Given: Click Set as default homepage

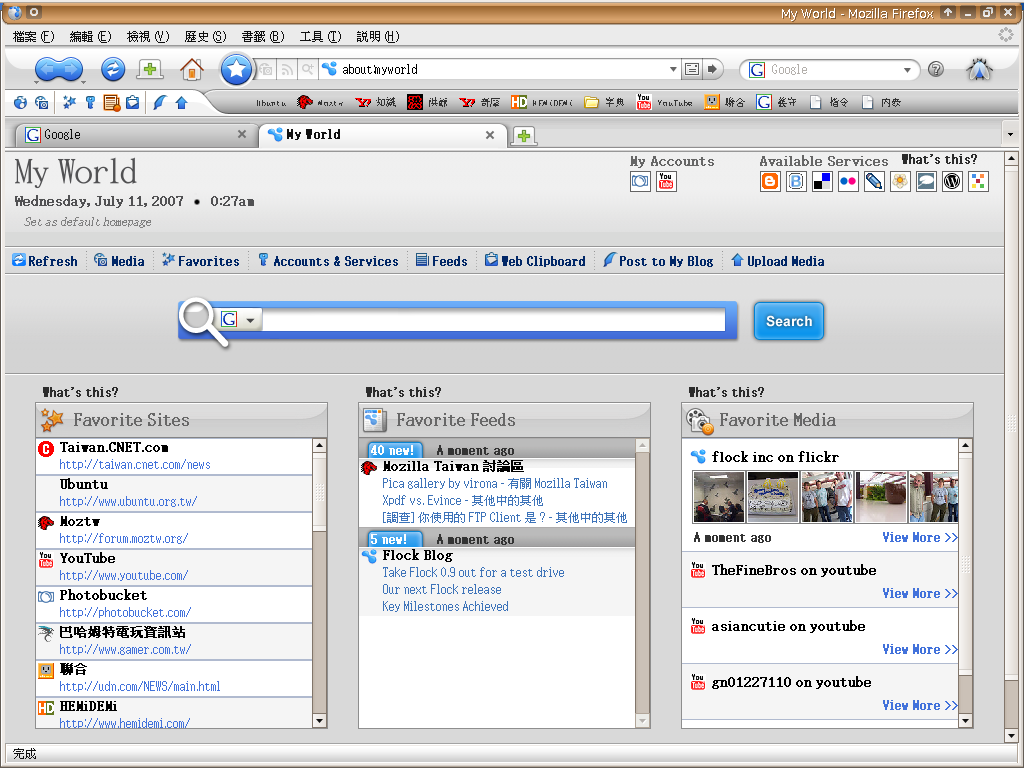Looking at the screenshot, I should pos(88,222).
